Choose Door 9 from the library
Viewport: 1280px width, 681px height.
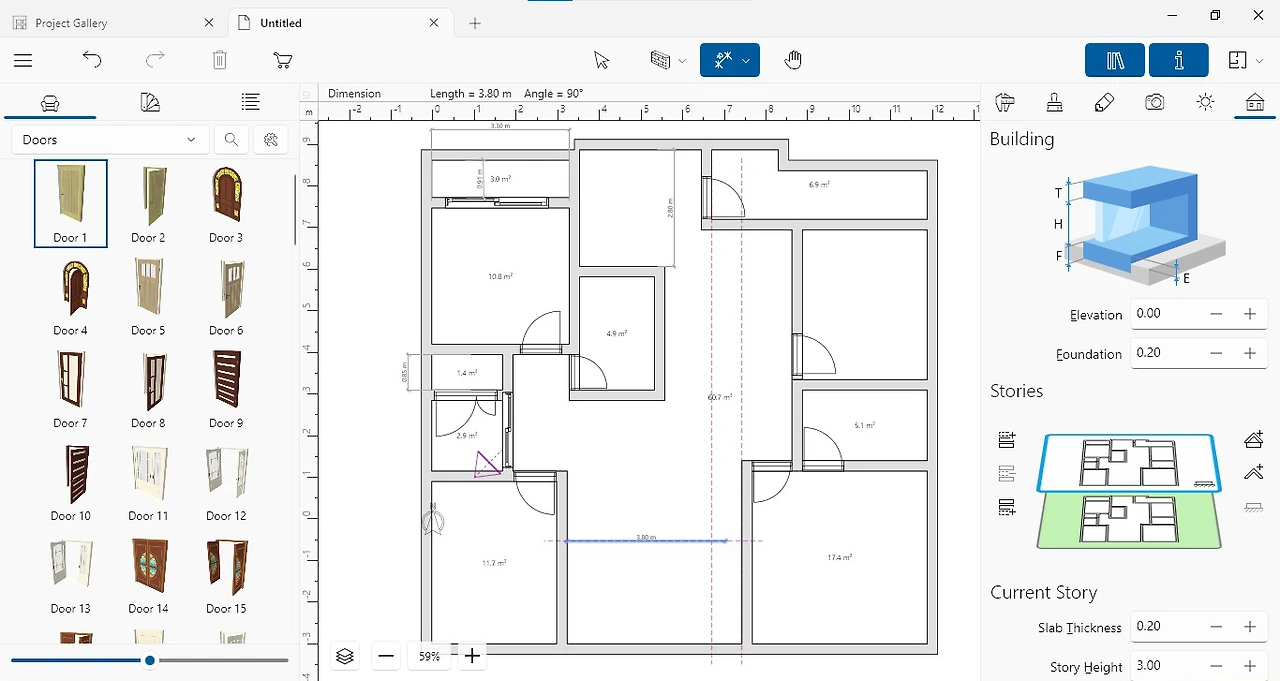coord(226,389)
